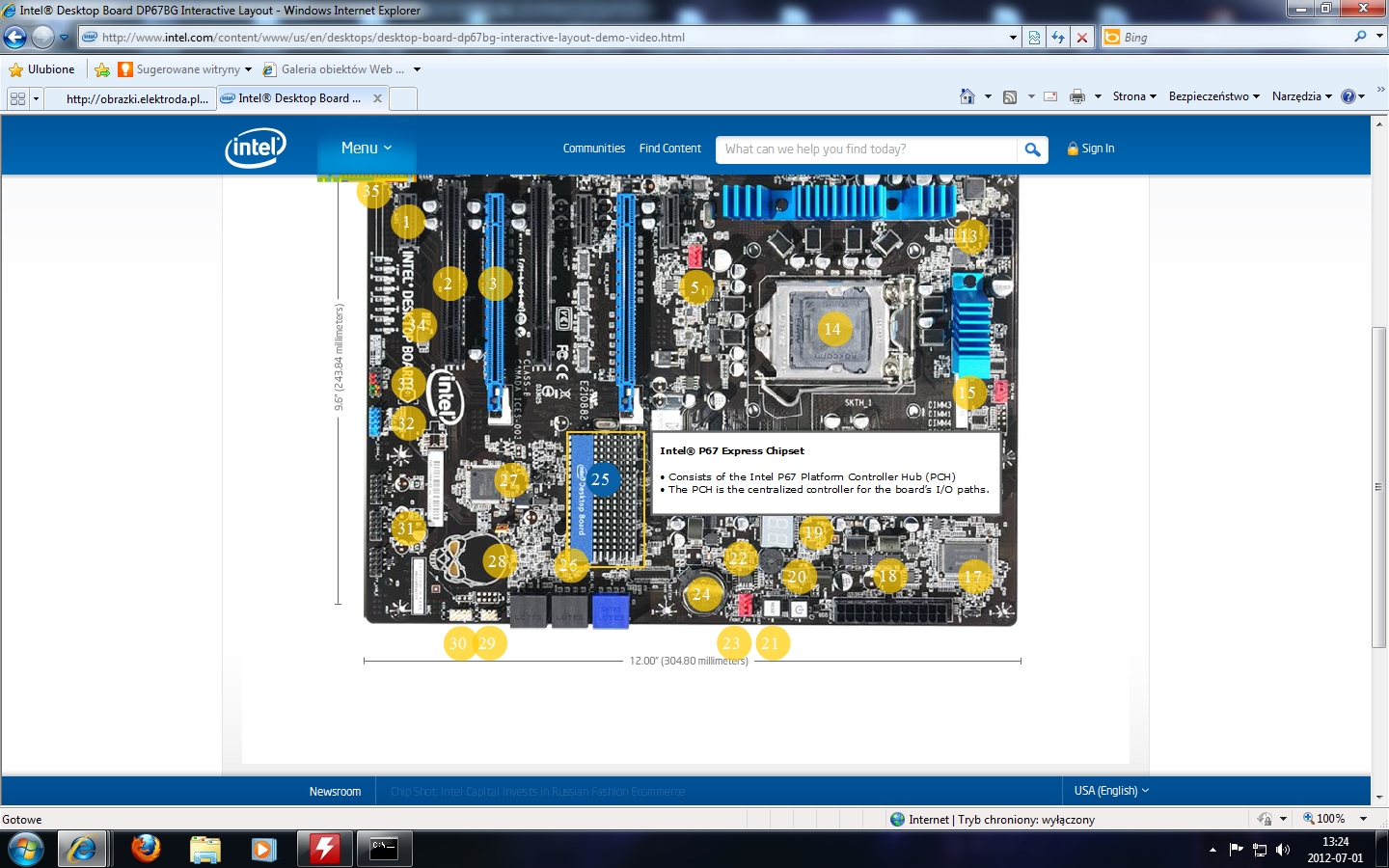Click the zoom level 100% button
This screenshot has width=1389, height=868.
[x=1324, y=819]
